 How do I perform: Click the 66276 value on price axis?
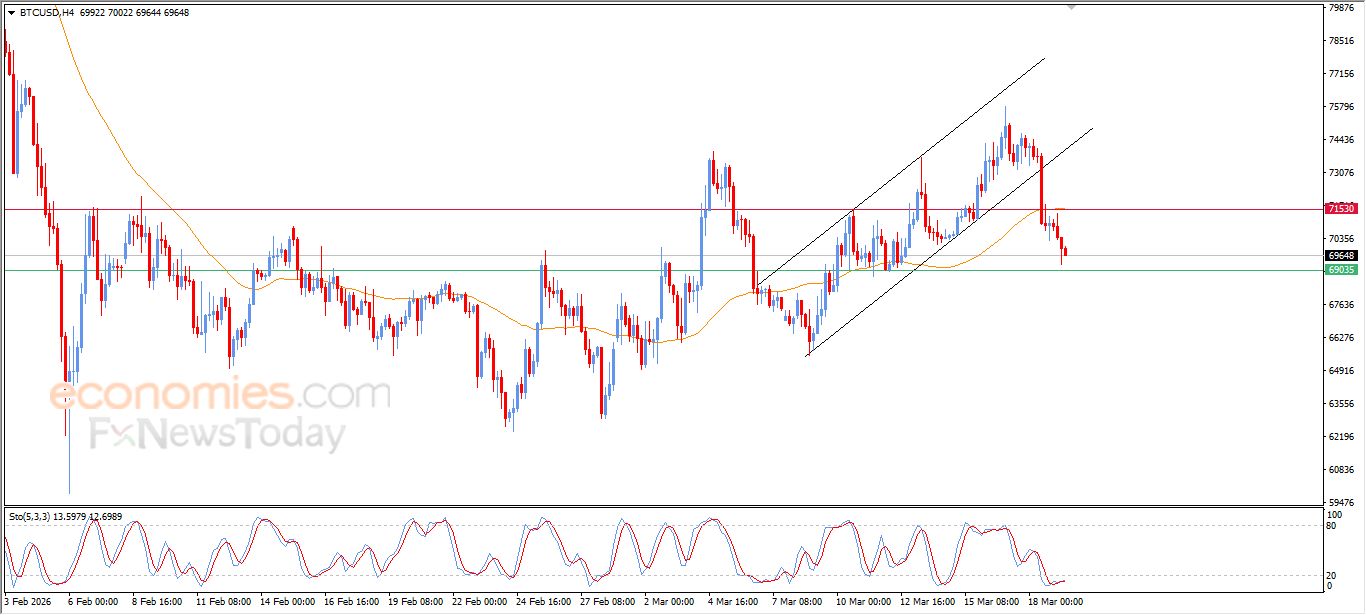1342,338
